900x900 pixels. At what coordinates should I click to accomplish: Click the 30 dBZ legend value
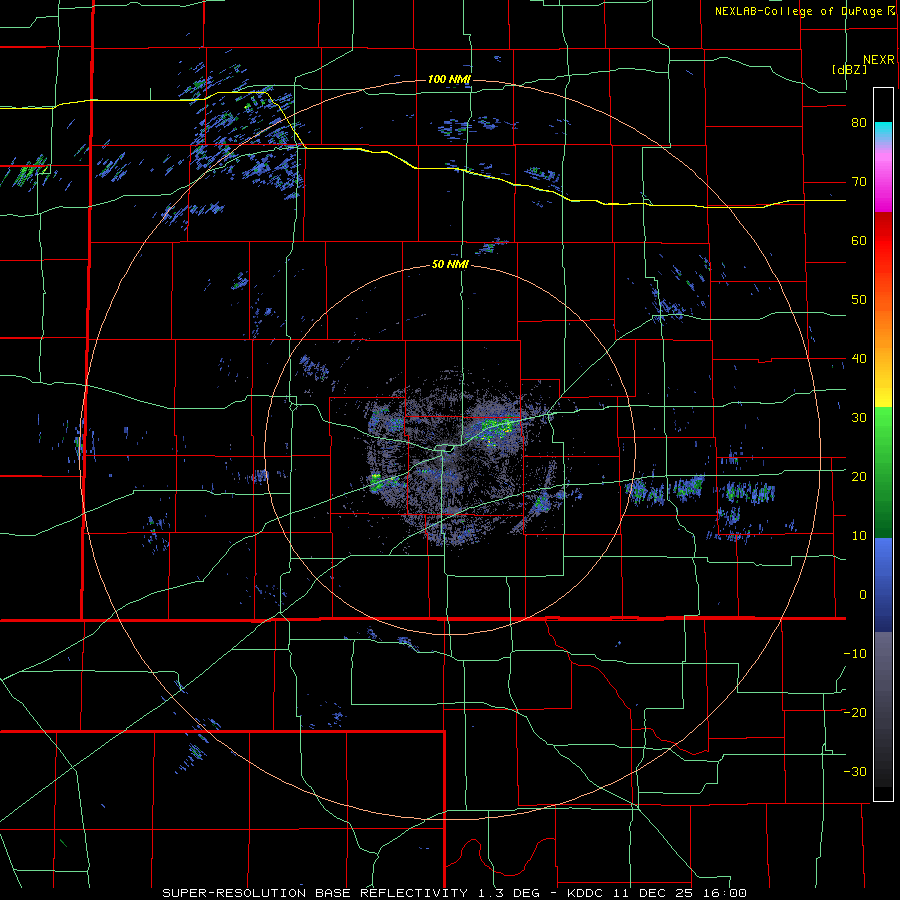[859, 417]
